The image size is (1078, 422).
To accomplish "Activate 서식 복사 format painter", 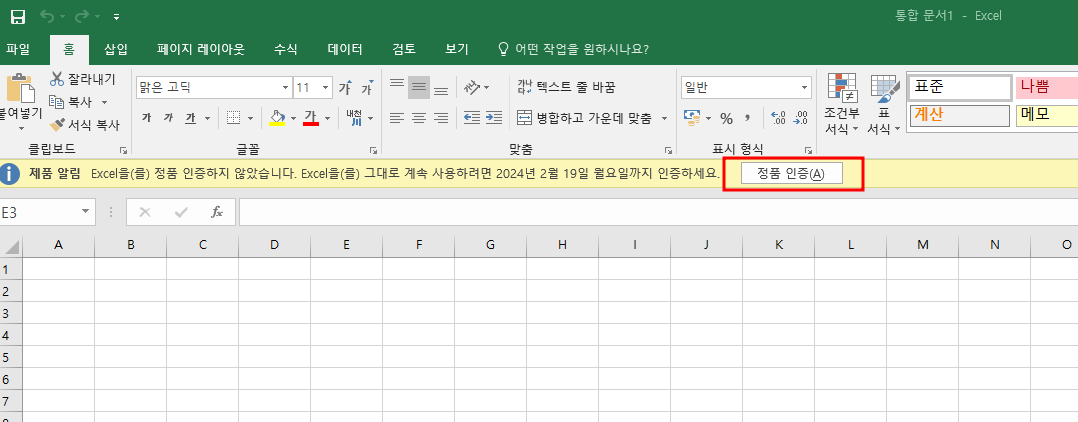I will [85, 125].
